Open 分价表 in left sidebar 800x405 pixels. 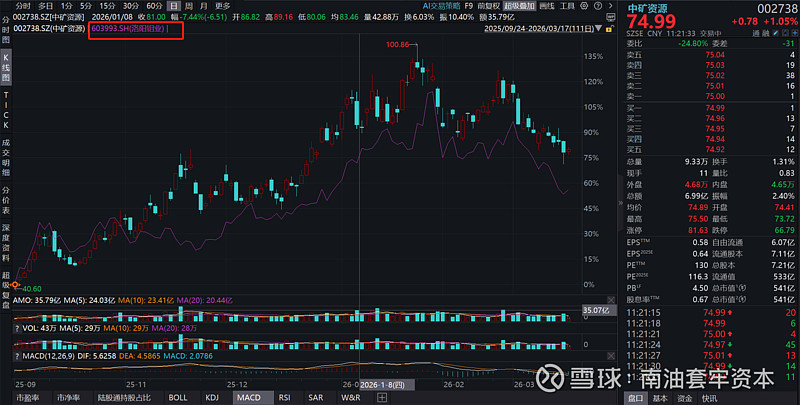[x=6, y=199]
